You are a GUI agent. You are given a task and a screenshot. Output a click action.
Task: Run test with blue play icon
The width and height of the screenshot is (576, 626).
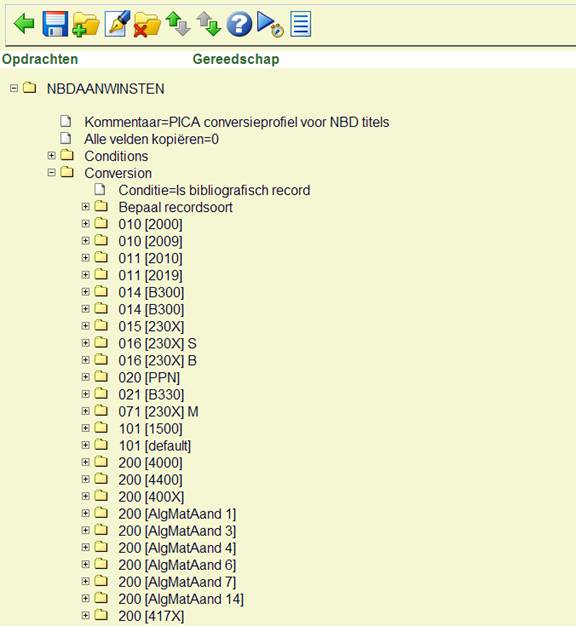[270, 24]
